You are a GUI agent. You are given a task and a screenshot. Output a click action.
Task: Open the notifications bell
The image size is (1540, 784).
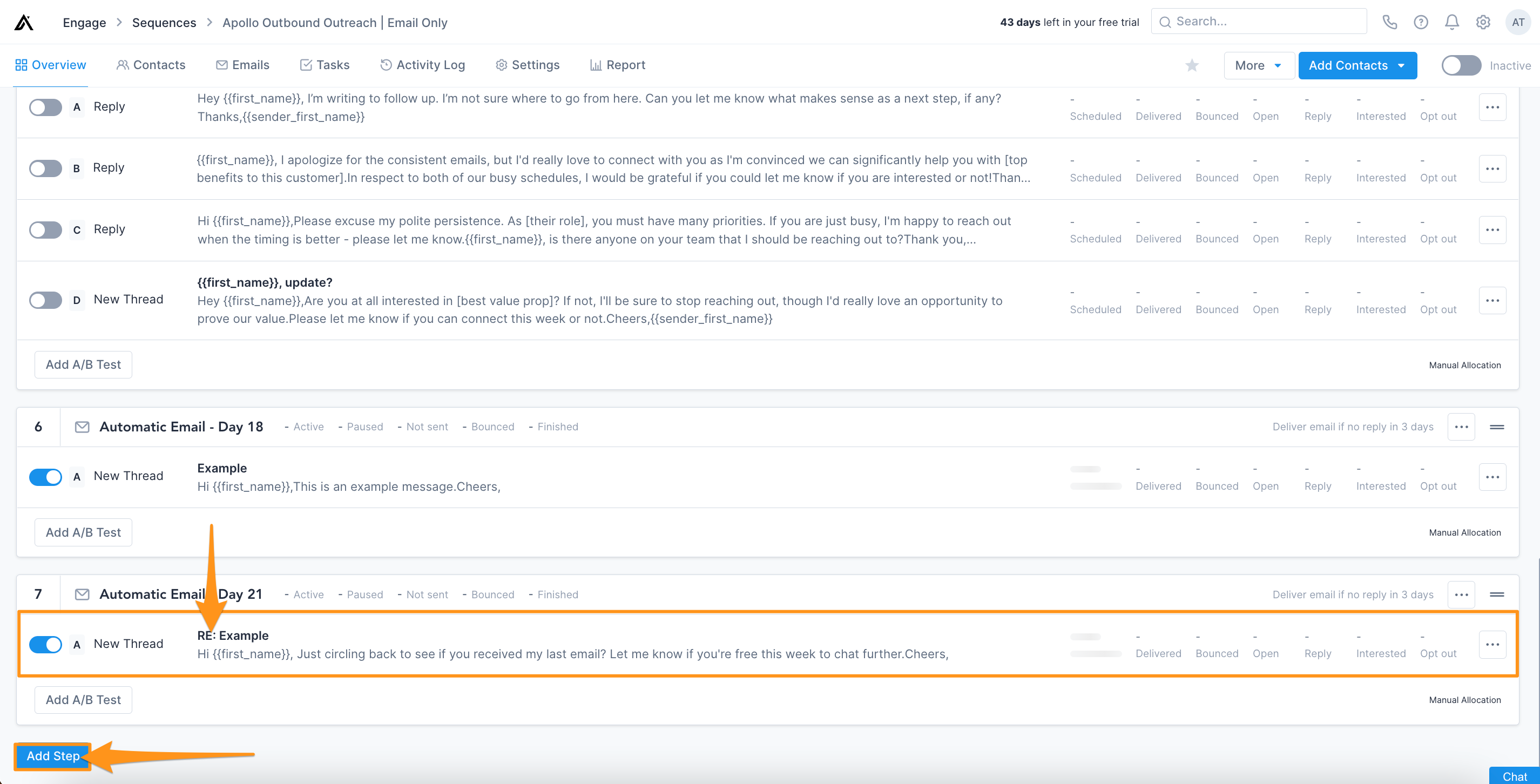click(x=1452, y=22)
